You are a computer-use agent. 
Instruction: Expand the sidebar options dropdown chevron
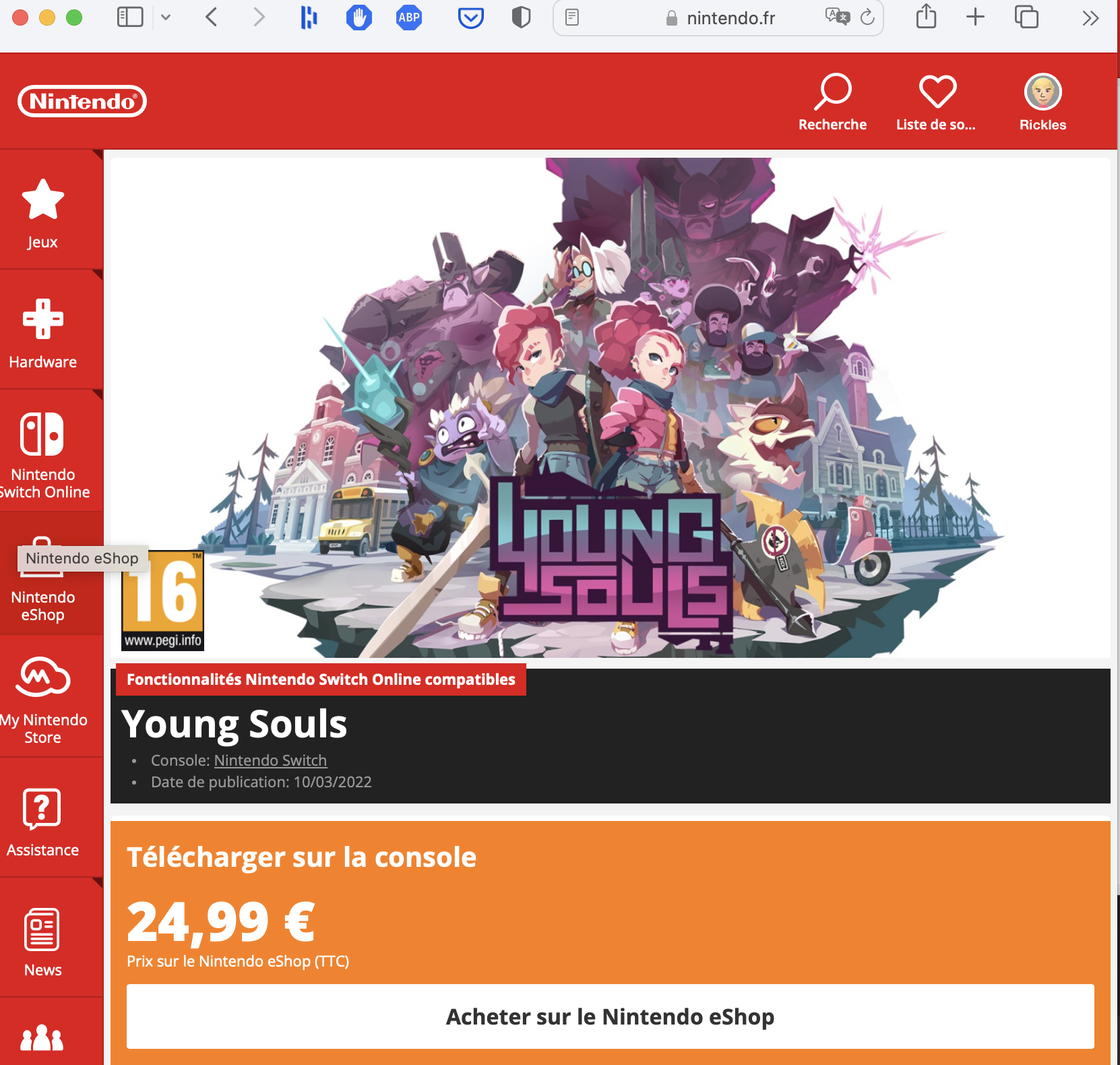pyautogui.click(x=166, y=18)
